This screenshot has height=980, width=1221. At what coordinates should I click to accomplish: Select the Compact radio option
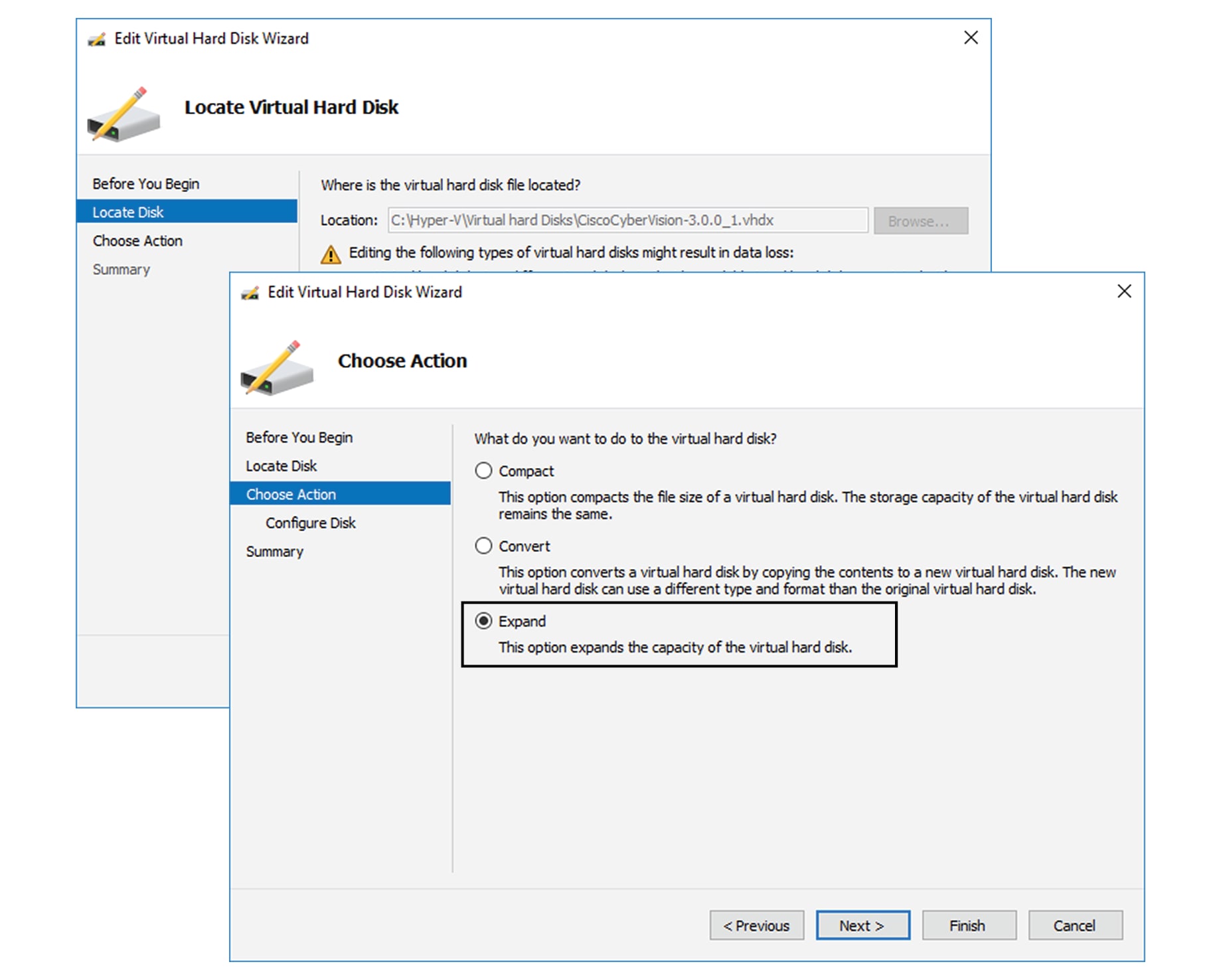(x=483, y=471)
